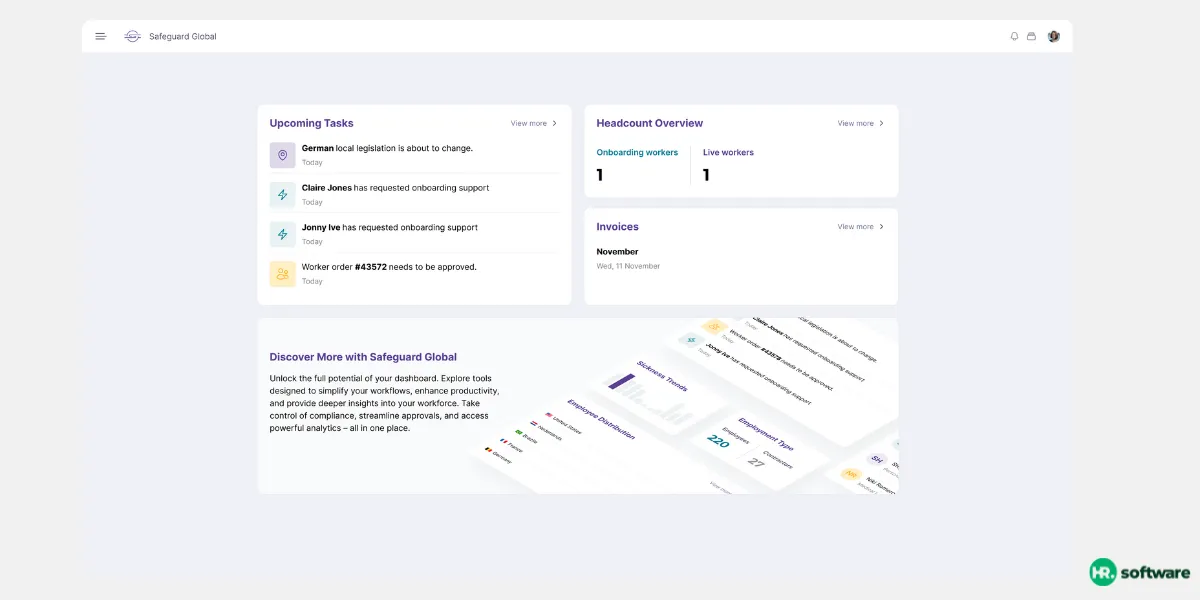Screen dimensions: 1200x600
Task: Click the Safeguard Global logo icon
Action: [132, 36]
